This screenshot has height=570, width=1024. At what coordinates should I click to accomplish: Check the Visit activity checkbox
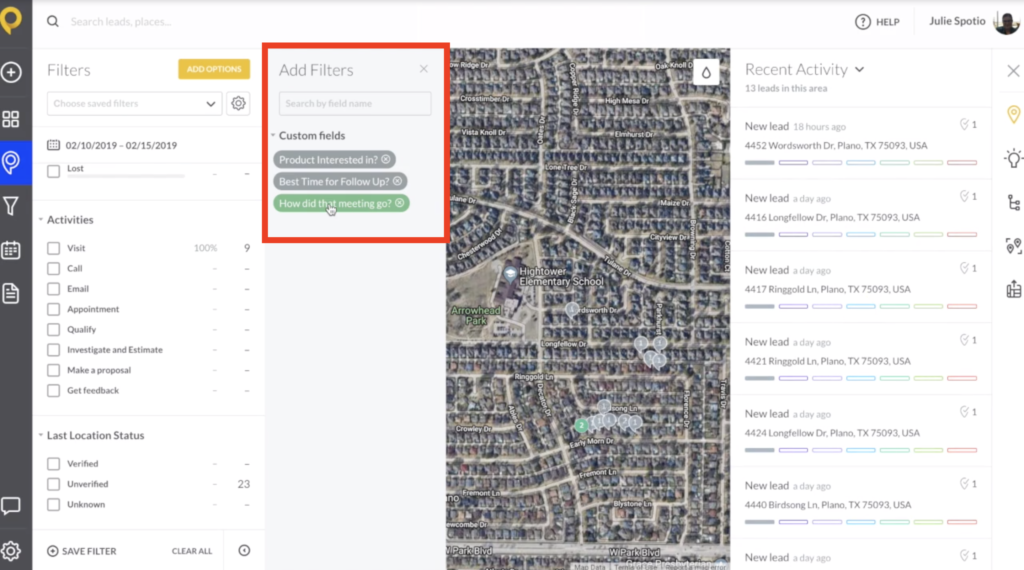point(54,248)
